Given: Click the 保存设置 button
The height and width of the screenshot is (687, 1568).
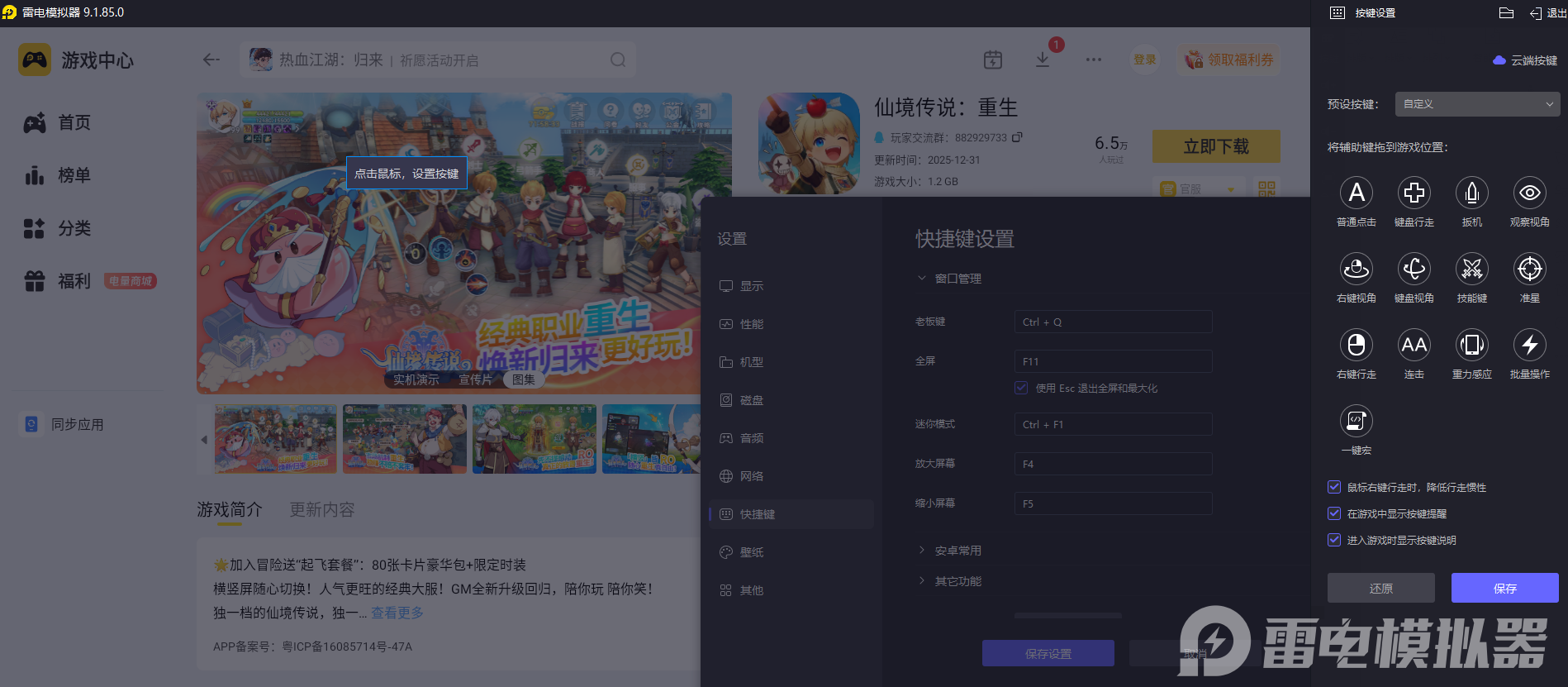Looking at the screenshot, I should 1048,653.
